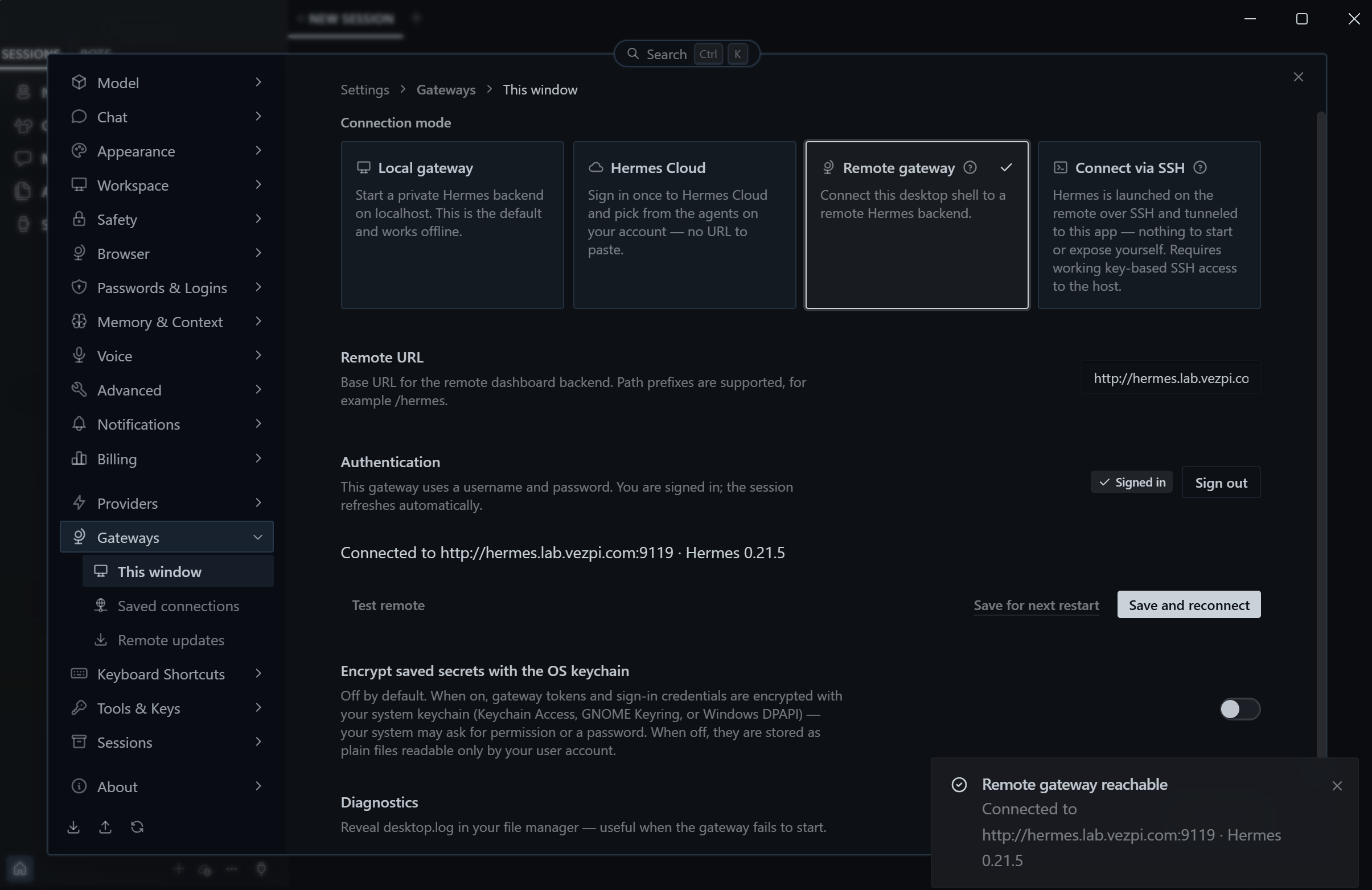Click the help icon next to Connect via SSH
The height and width of the screenshot is (890, 1372).
1200,168
